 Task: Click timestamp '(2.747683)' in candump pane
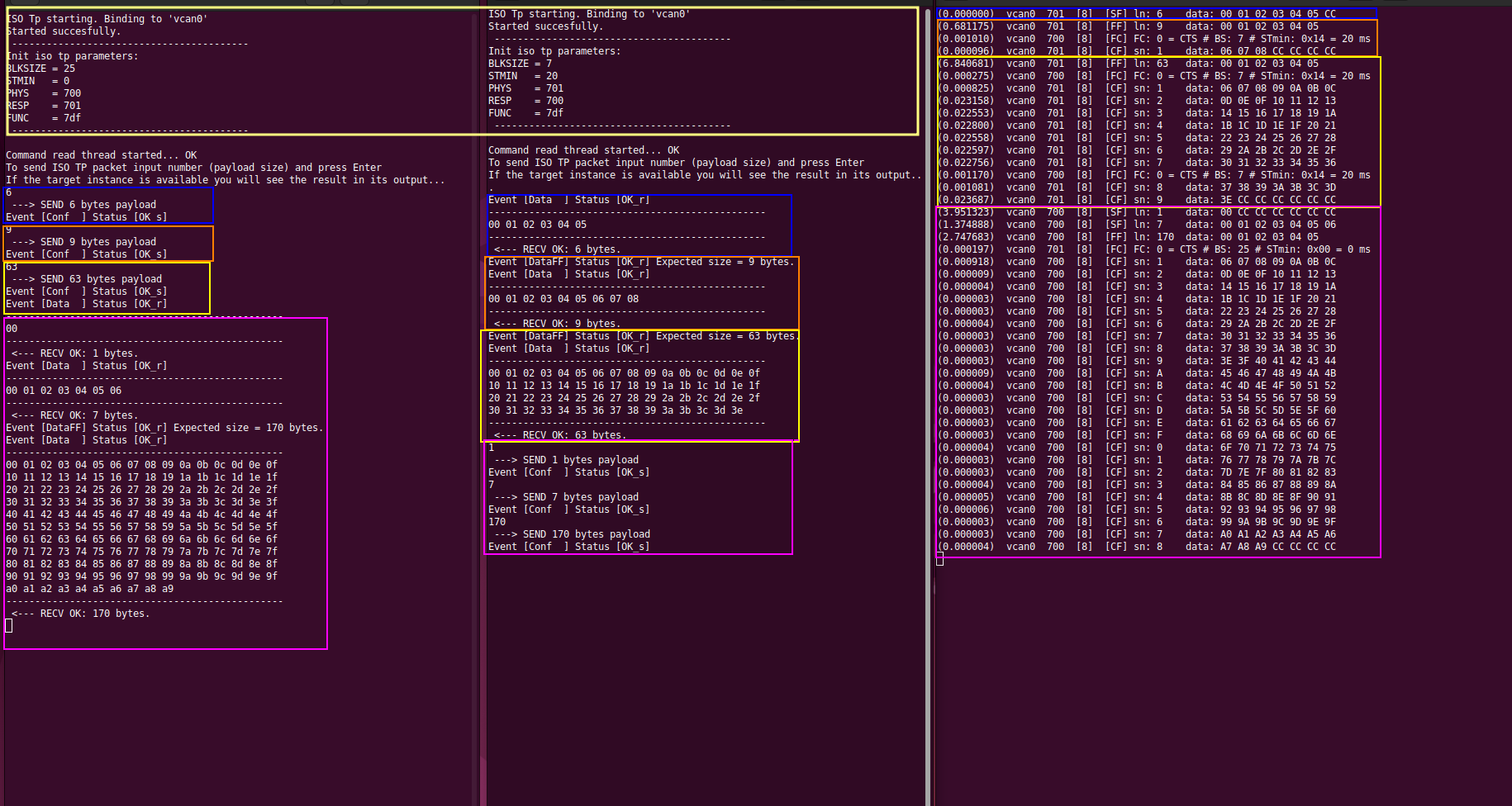click(967, 237)
